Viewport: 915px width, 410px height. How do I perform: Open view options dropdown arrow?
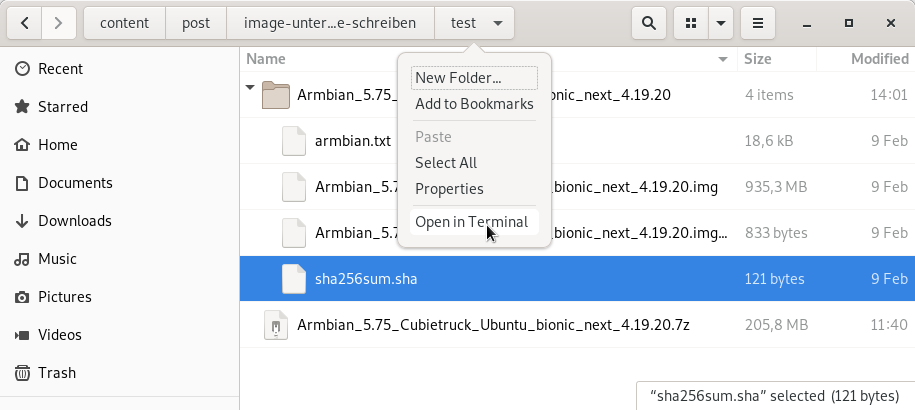coord(720,22)
